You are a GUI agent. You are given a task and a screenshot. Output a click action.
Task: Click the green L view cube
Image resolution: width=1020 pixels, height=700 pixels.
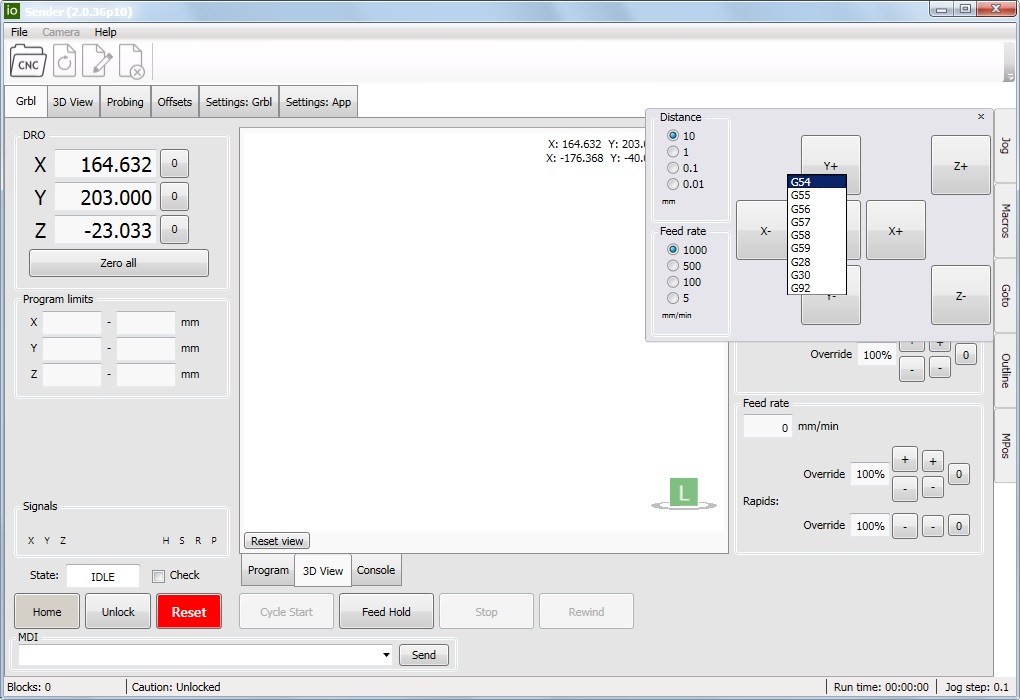683,492
